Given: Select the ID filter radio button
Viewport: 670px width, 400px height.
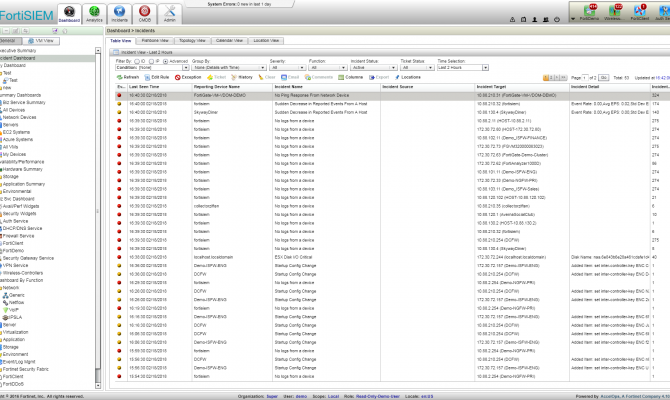Looking at the screenshot, I should (140, 60).
